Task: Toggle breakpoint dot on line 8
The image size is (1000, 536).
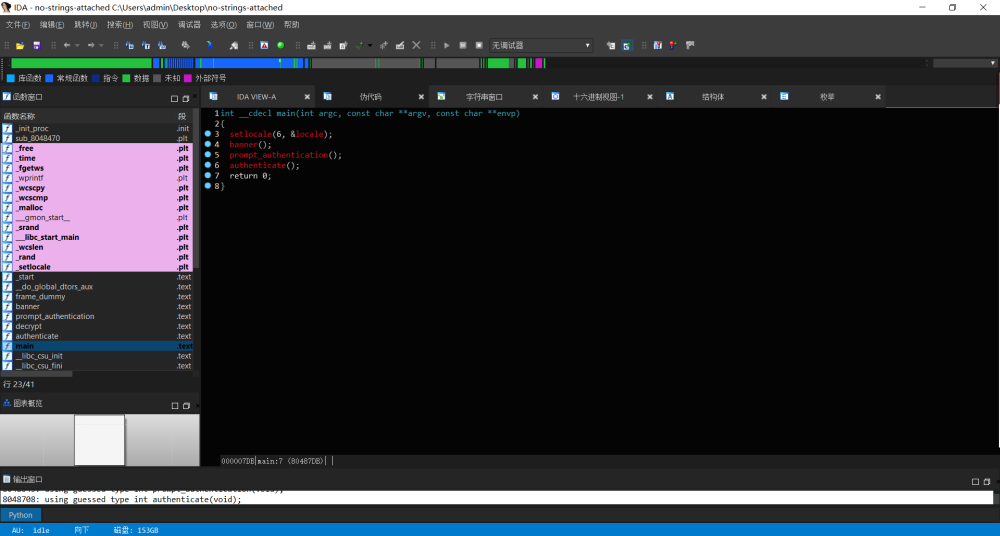Action: [x=208, y=186]
